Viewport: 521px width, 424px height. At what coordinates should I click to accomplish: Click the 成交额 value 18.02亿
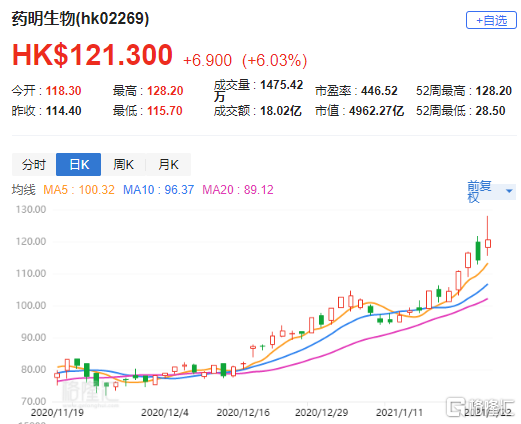pyautogui.click(x=281, y=111)
